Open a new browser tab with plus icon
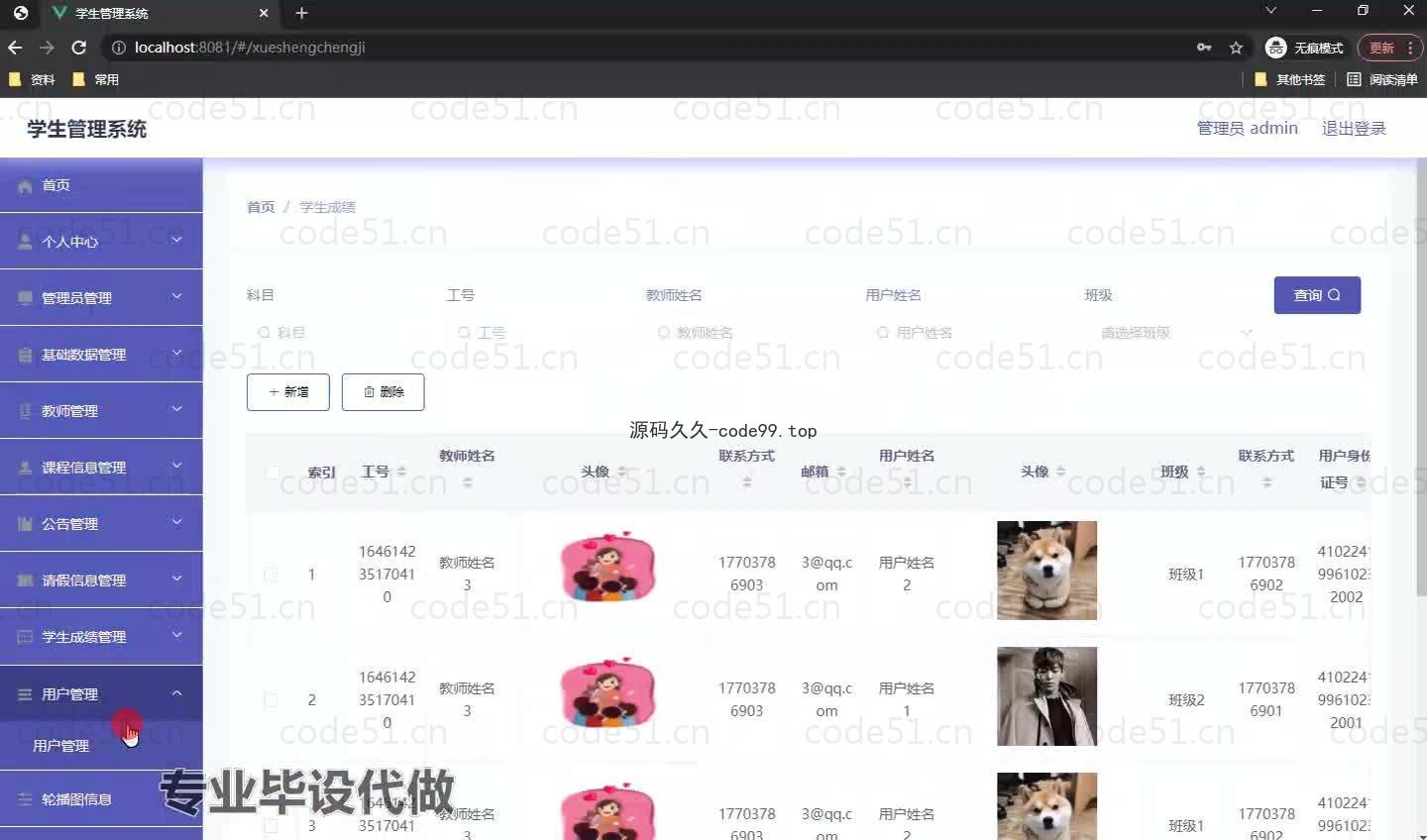Screen dimensions: 1427x840 coord(301,13)
